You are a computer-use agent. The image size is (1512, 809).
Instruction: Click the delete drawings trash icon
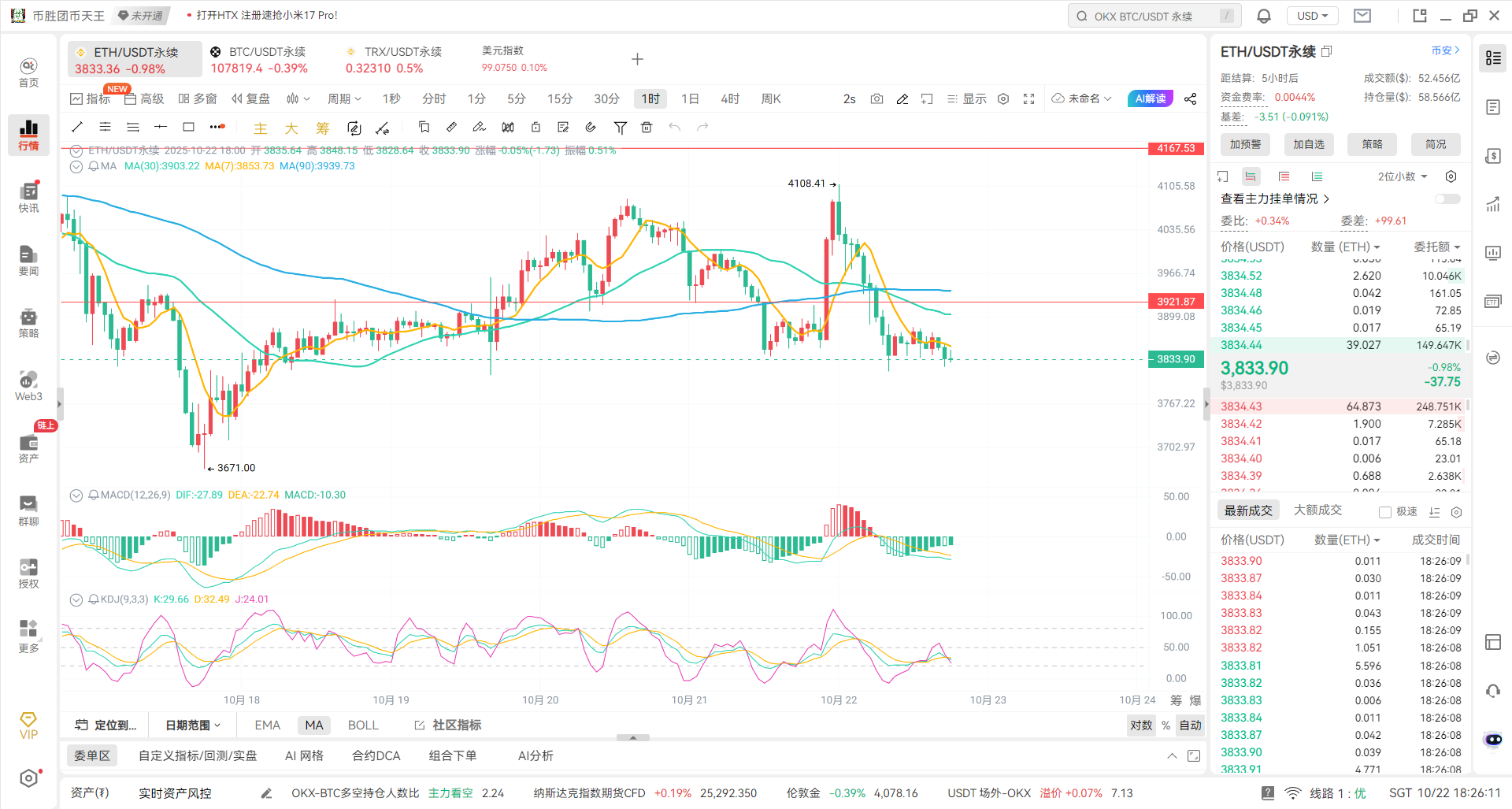647,127
